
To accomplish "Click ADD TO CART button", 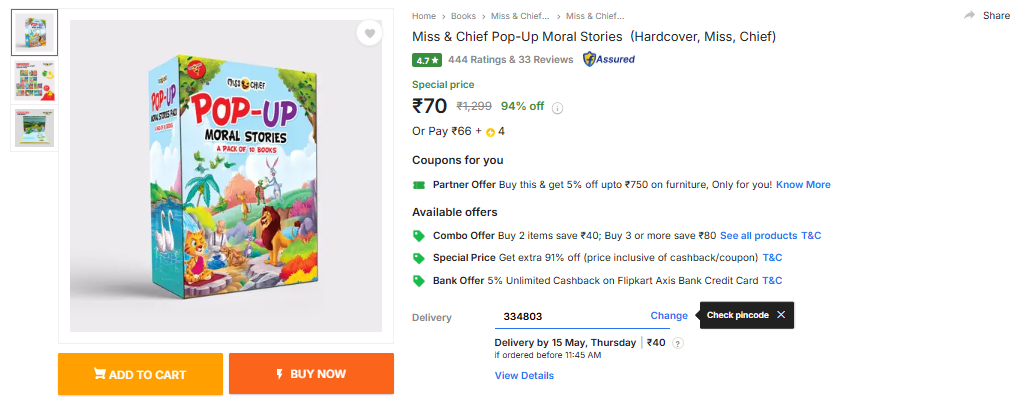I will pos(141,374).
